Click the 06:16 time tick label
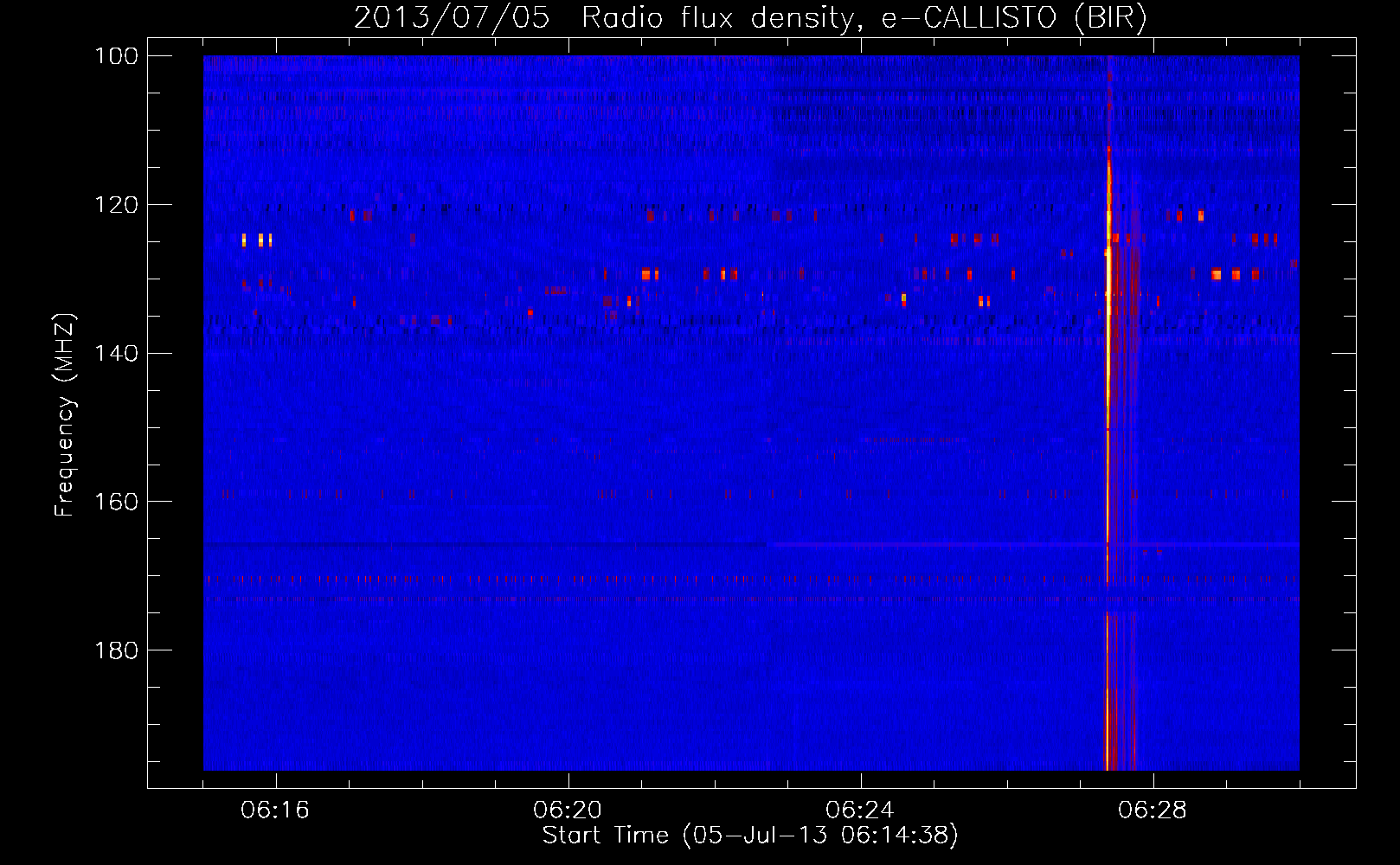Viewport: 1400px width, 865px height. (x=275, y=810)
